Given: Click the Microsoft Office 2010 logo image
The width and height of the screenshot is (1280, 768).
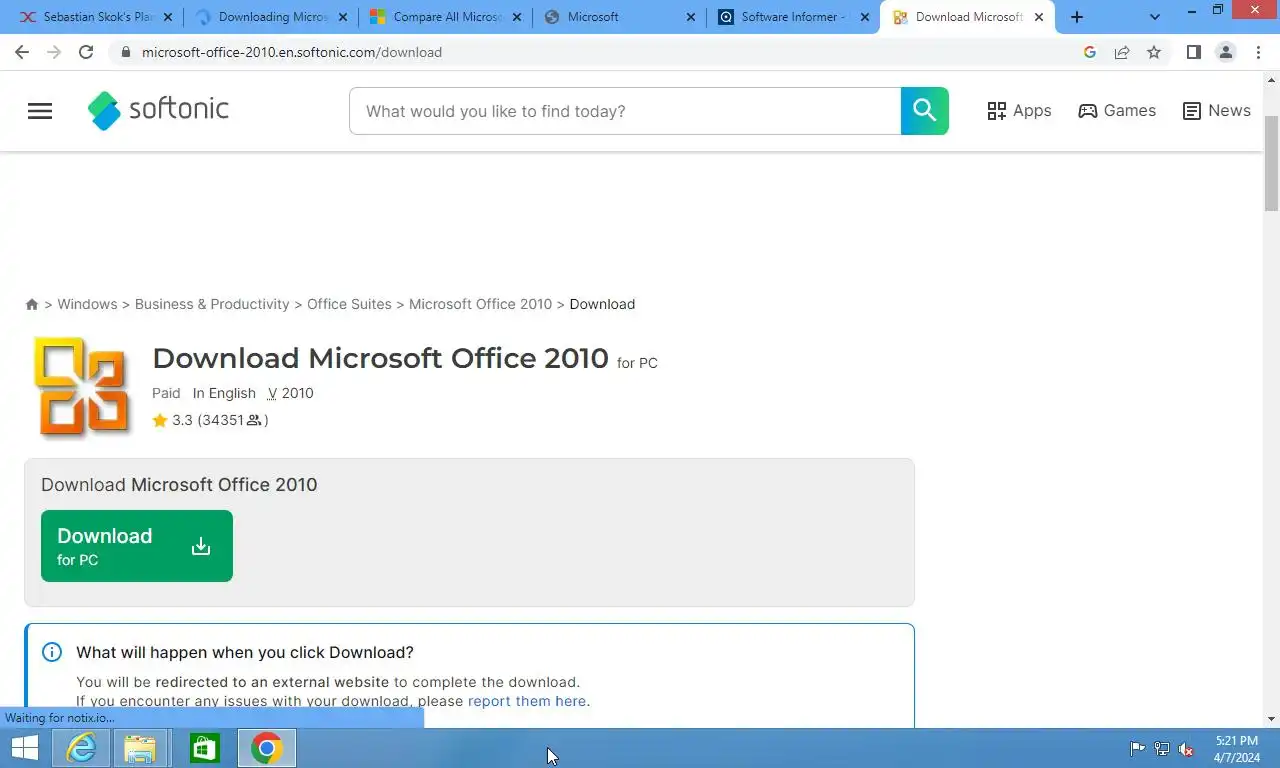Looking at the screenshot, I should click(83, 386).
